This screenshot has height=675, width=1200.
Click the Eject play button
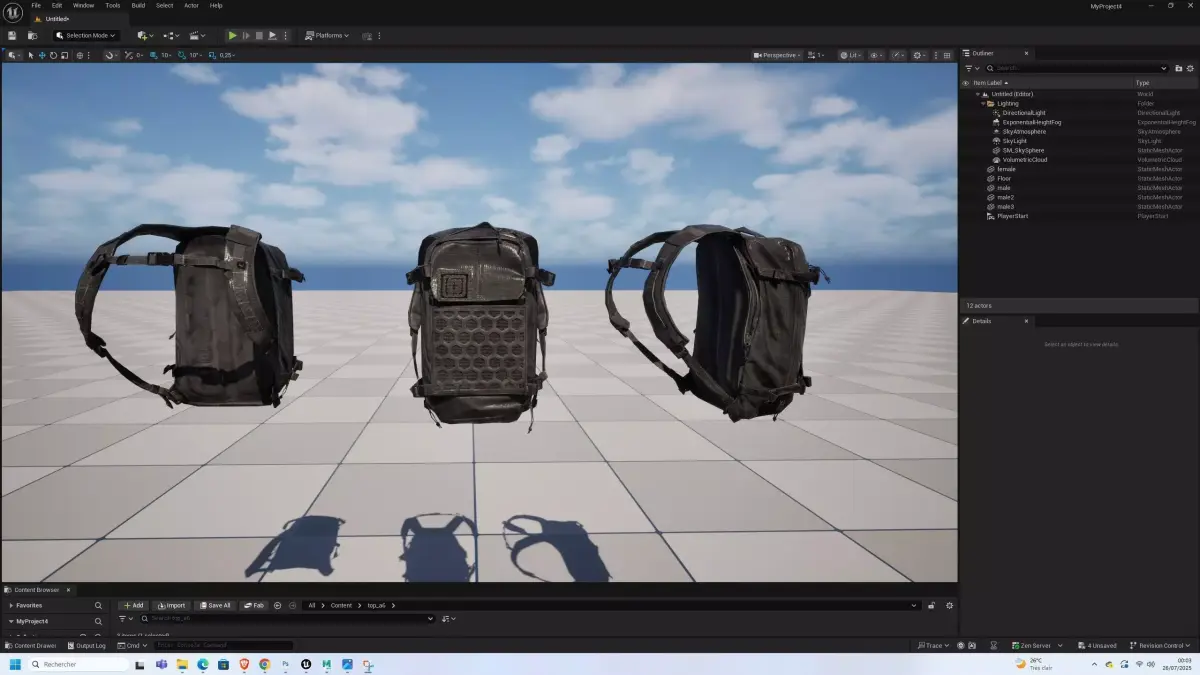(x=272, y=36)
